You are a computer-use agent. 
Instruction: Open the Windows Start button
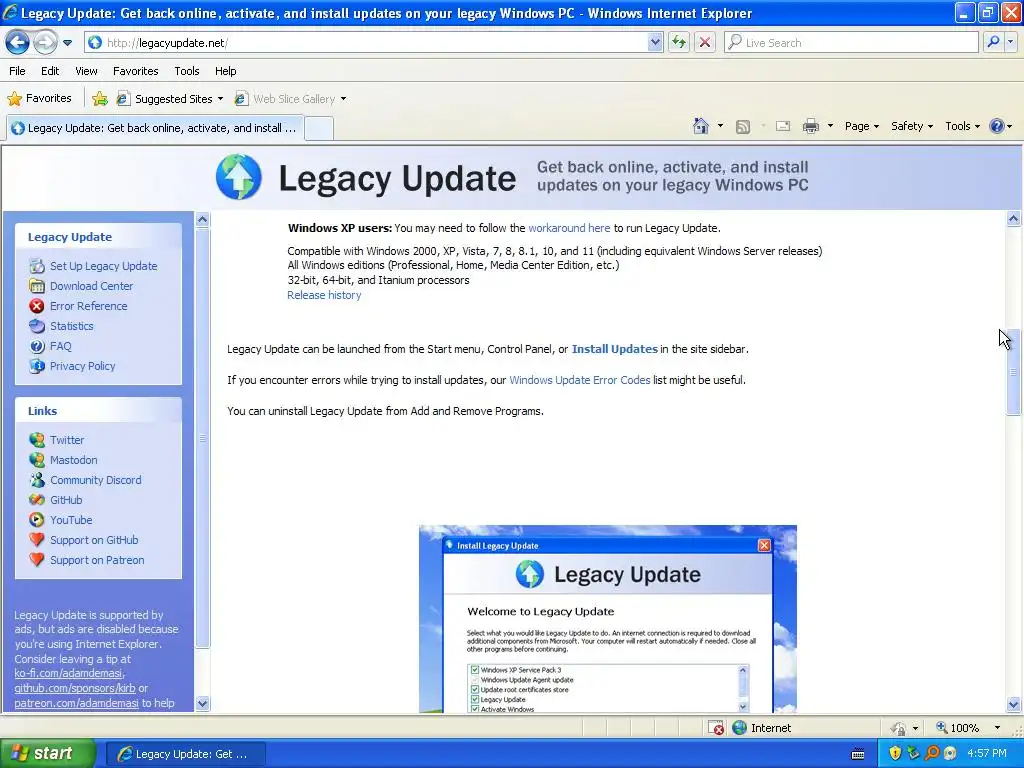tap(46, 754)
